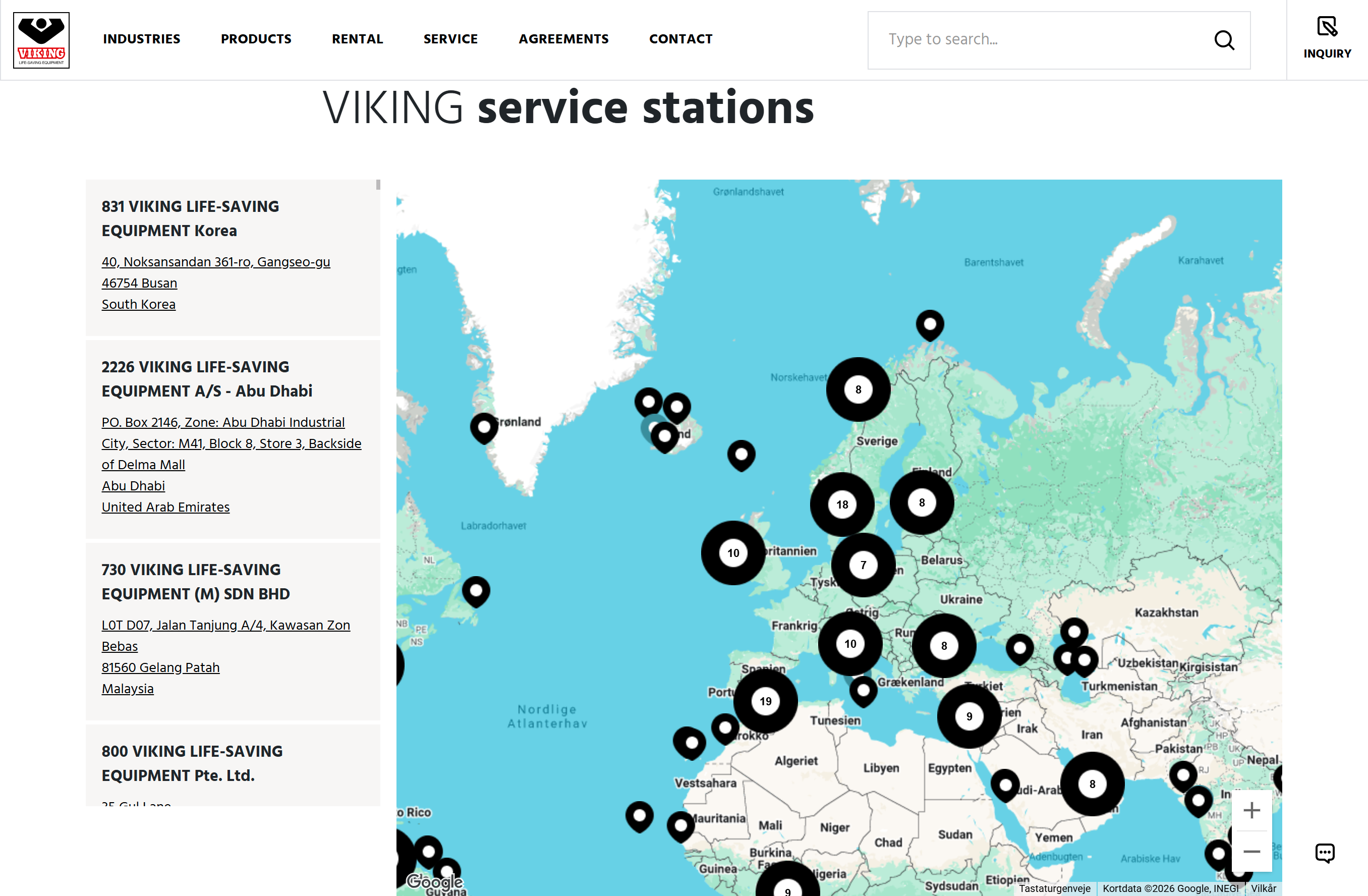
Task: Select the map pin in the Barents Sea
Action: (x=930, y=325)
